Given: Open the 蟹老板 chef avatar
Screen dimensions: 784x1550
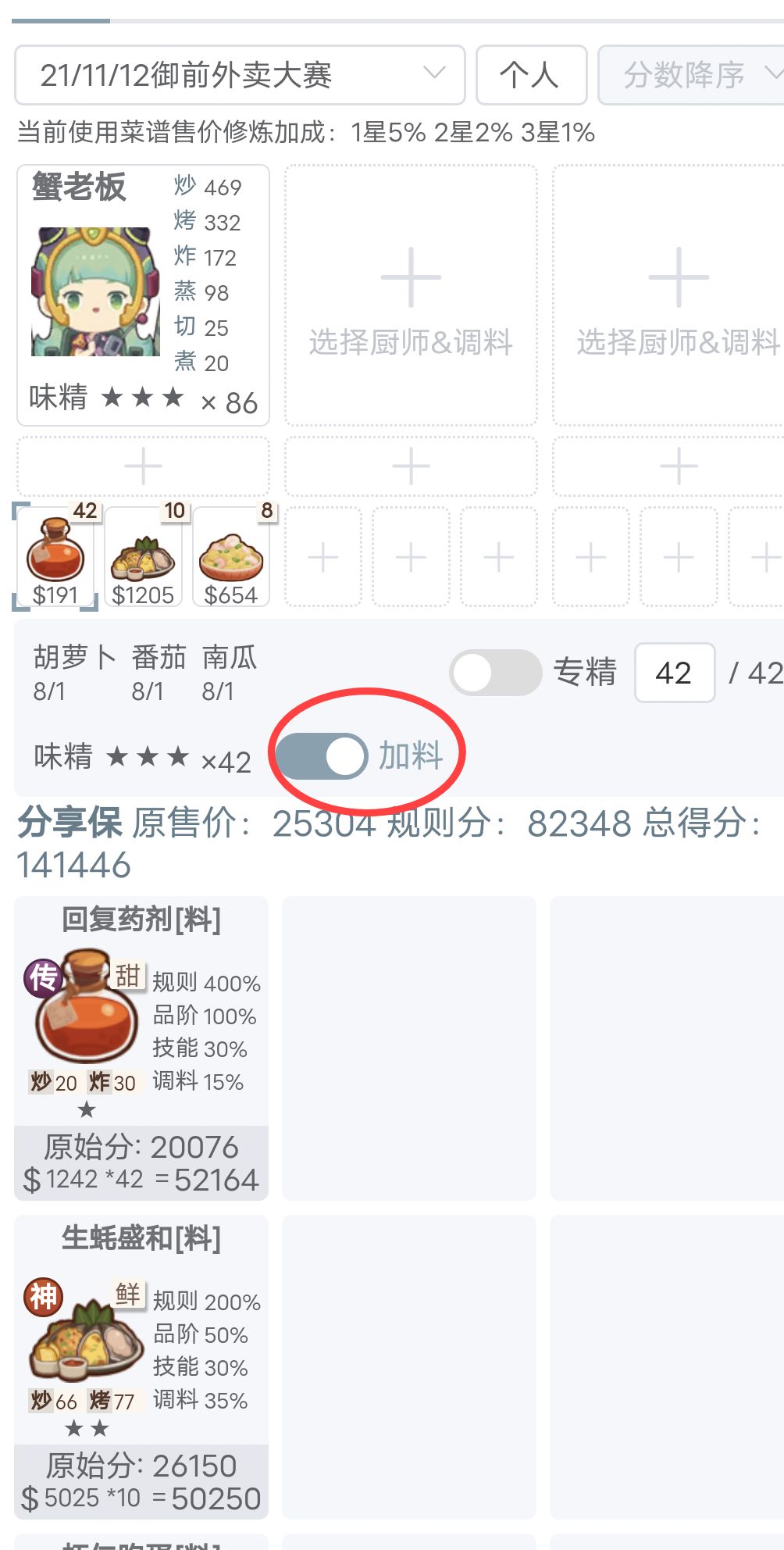Looking at the screenshot, I should pyautogui.click(x=94, y=291).
